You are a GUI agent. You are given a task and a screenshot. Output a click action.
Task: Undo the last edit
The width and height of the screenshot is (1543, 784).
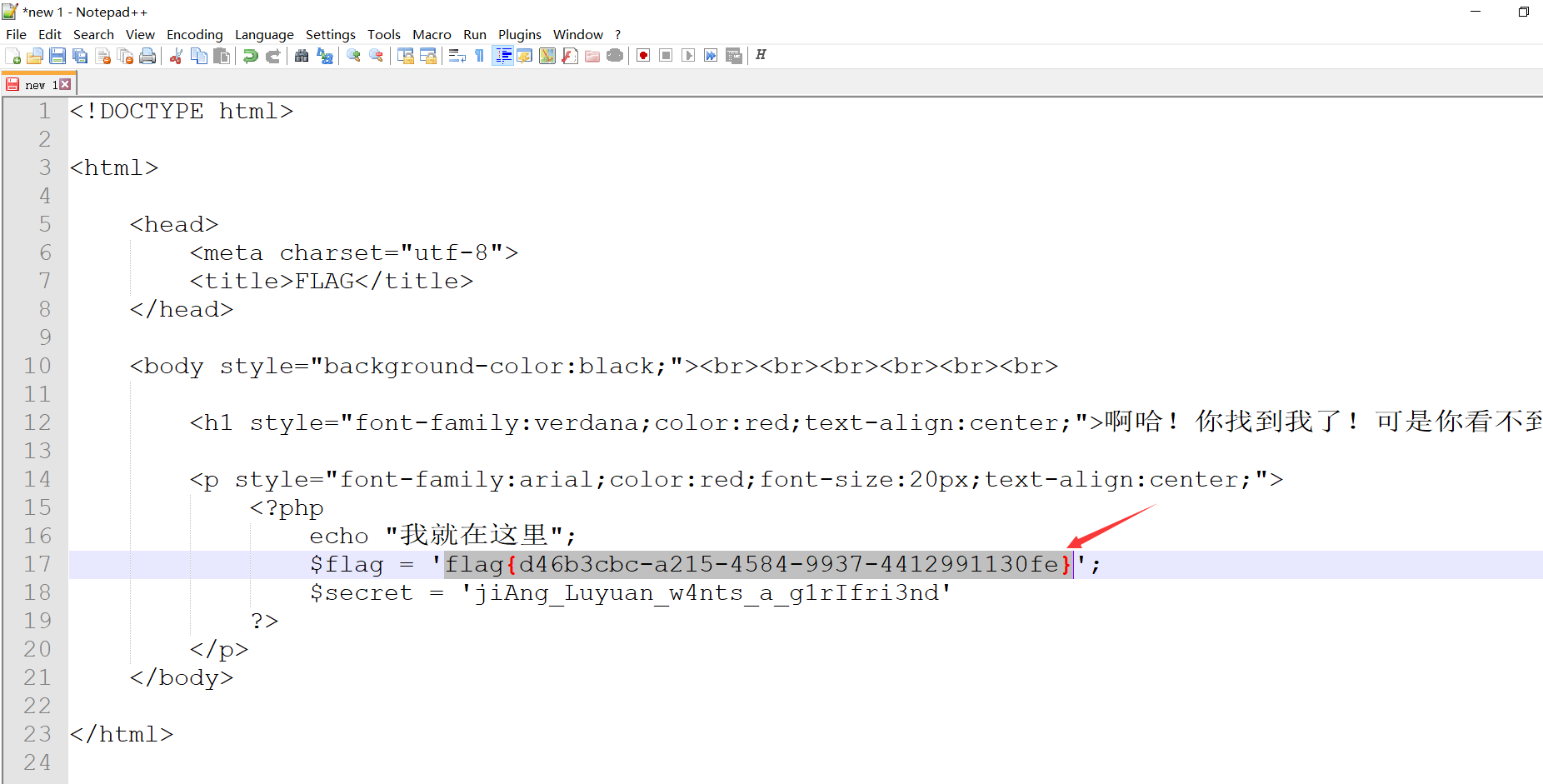pyautogui.click(x=250, y=56)
